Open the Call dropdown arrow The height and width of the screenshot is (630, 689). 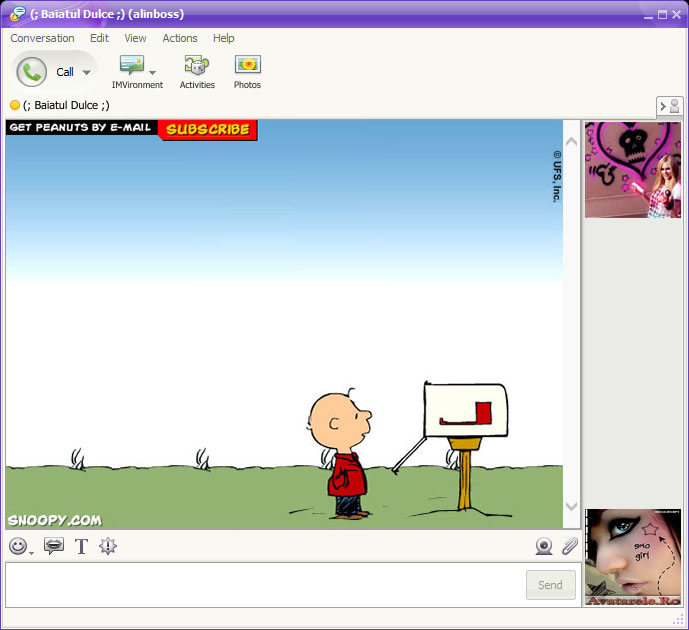coord(87,72)
